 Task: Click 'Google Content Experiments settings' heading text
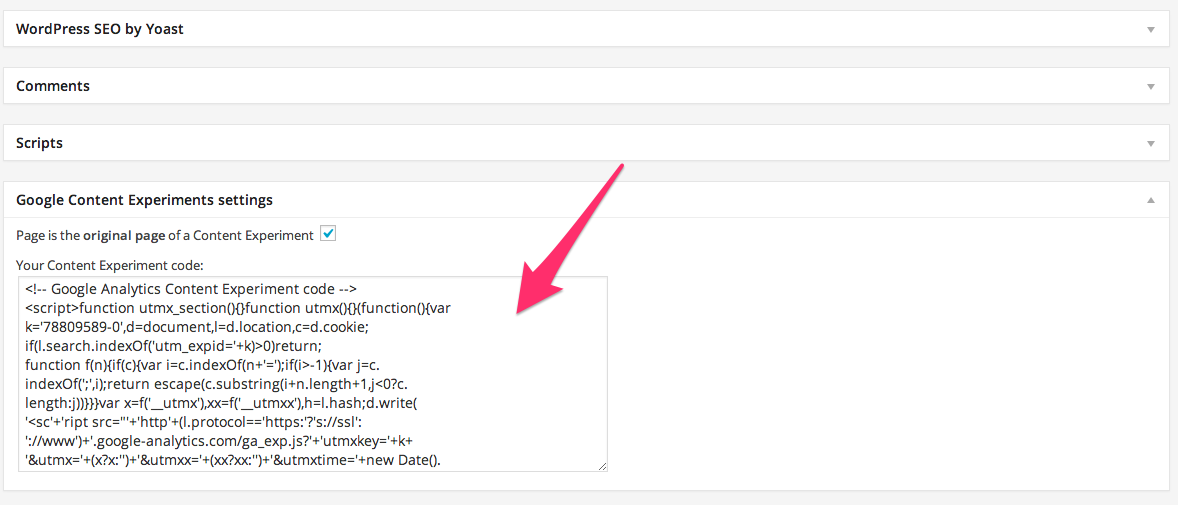(x=144, y=200)
